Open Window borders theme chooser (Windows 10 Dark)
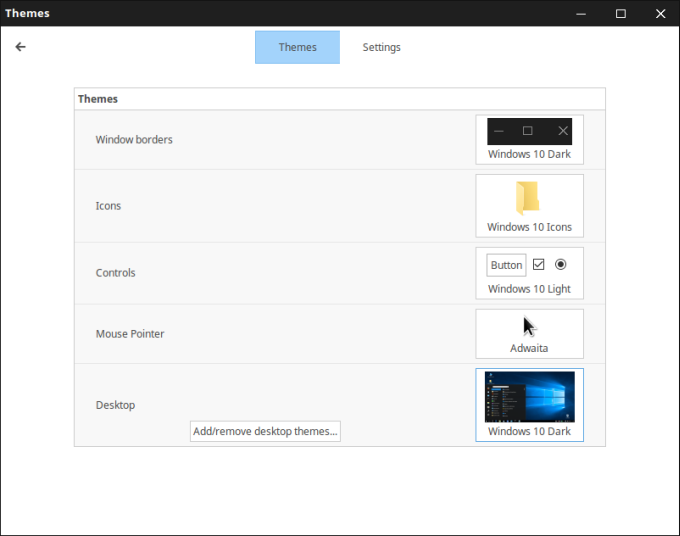Viewport: 680px width, 536px height. point(530,140)
